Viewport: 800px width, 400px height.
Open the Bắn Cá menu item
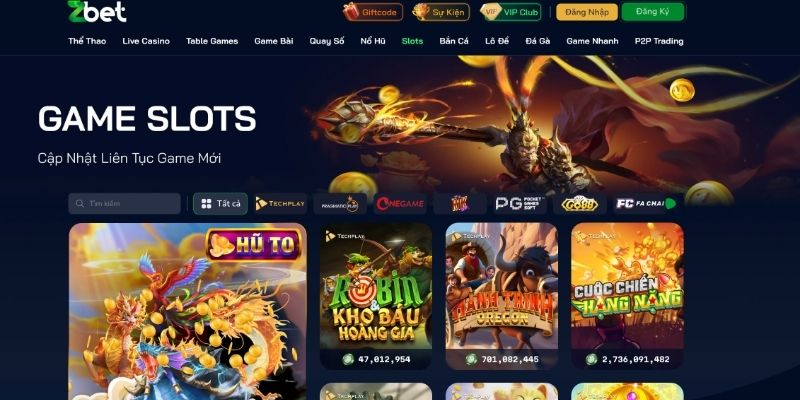pos(454,41)
